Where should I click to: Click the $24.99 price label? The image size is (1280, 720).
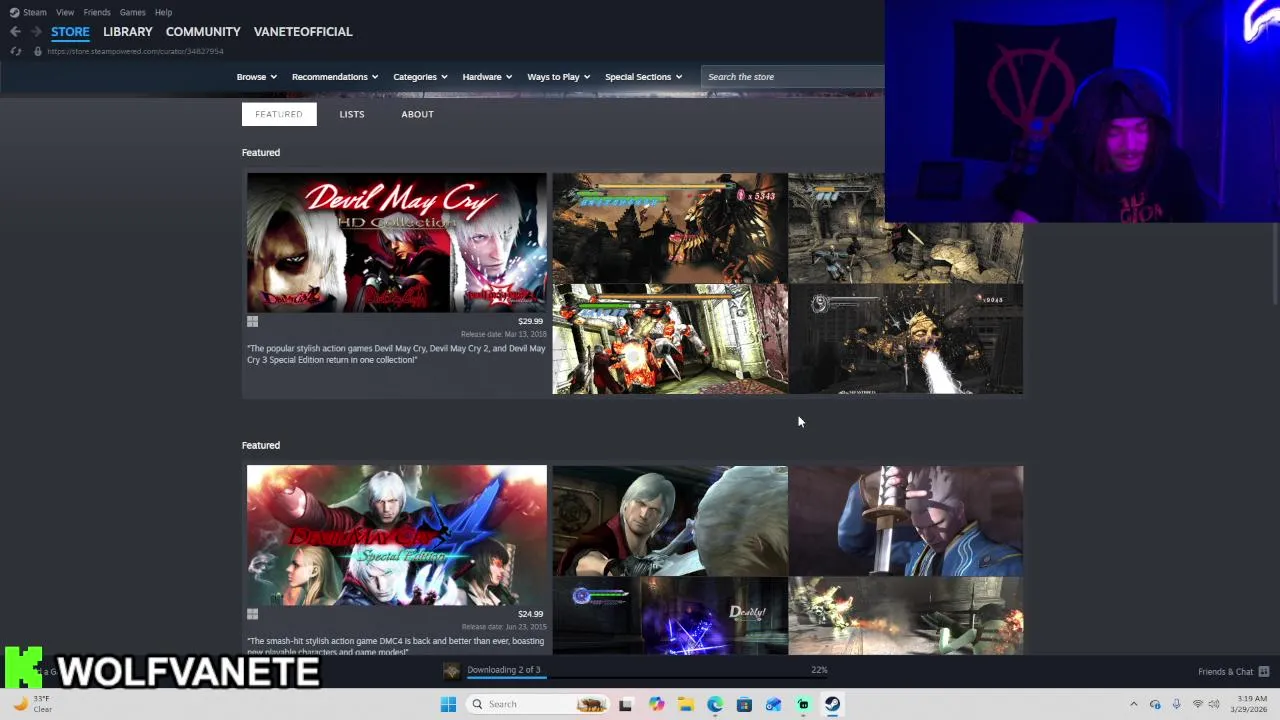(x=530, y=614)
